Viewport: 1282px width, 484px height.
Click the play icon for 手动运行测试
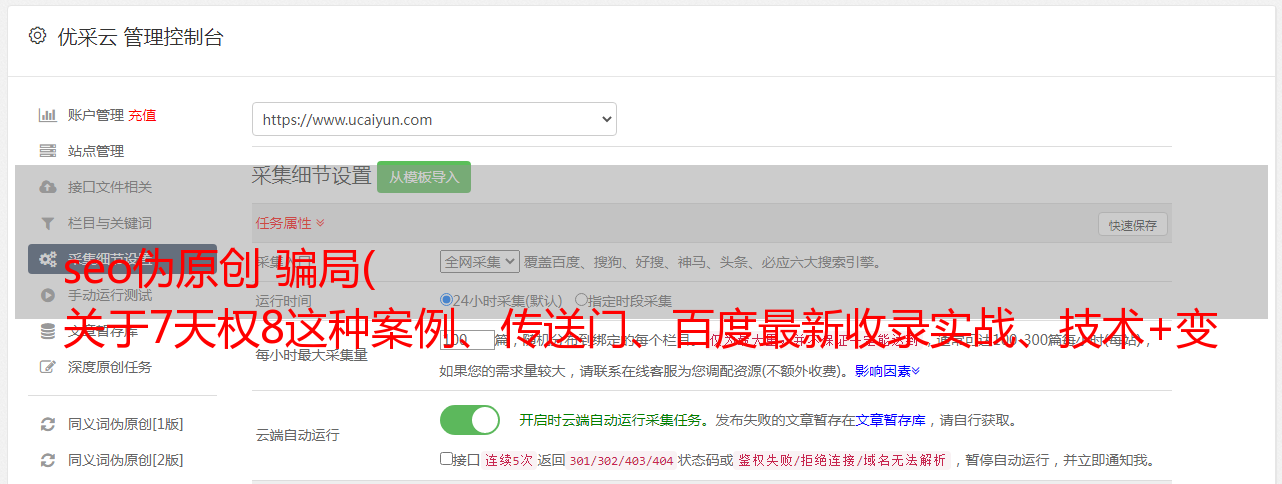point(47,295)
